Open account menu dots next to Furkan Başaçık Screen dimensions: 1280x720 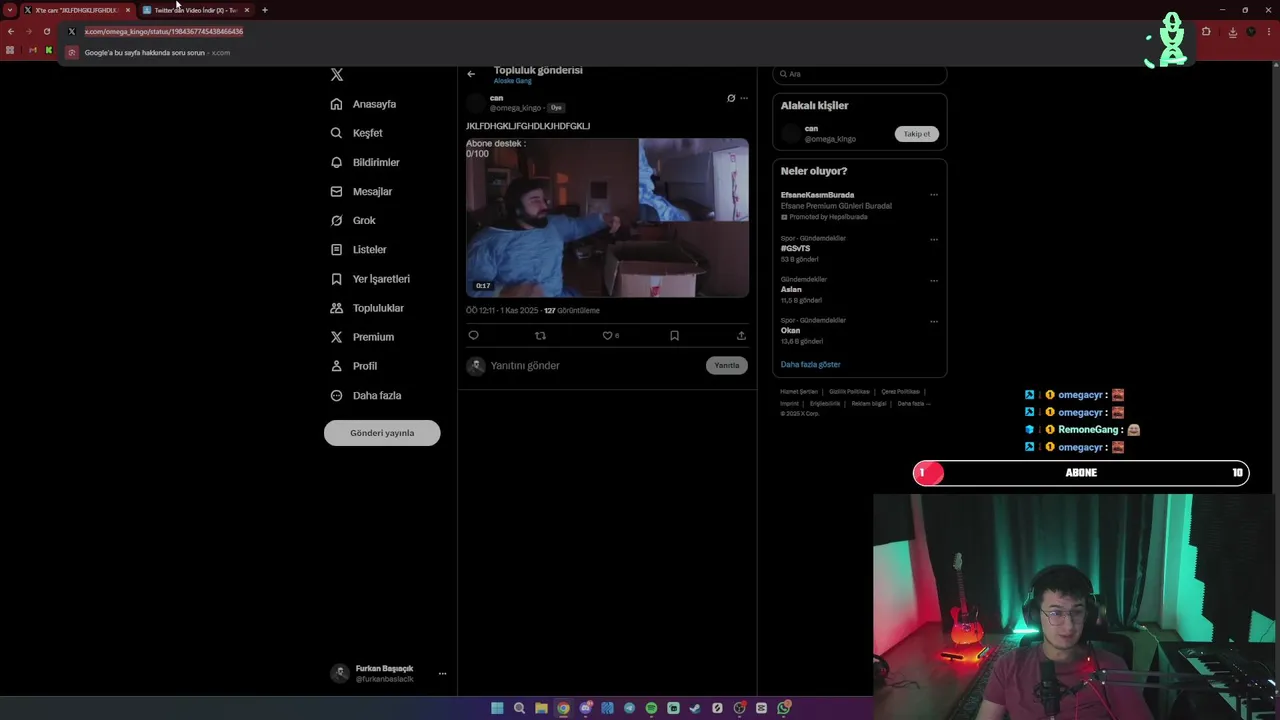coord(442,674)
